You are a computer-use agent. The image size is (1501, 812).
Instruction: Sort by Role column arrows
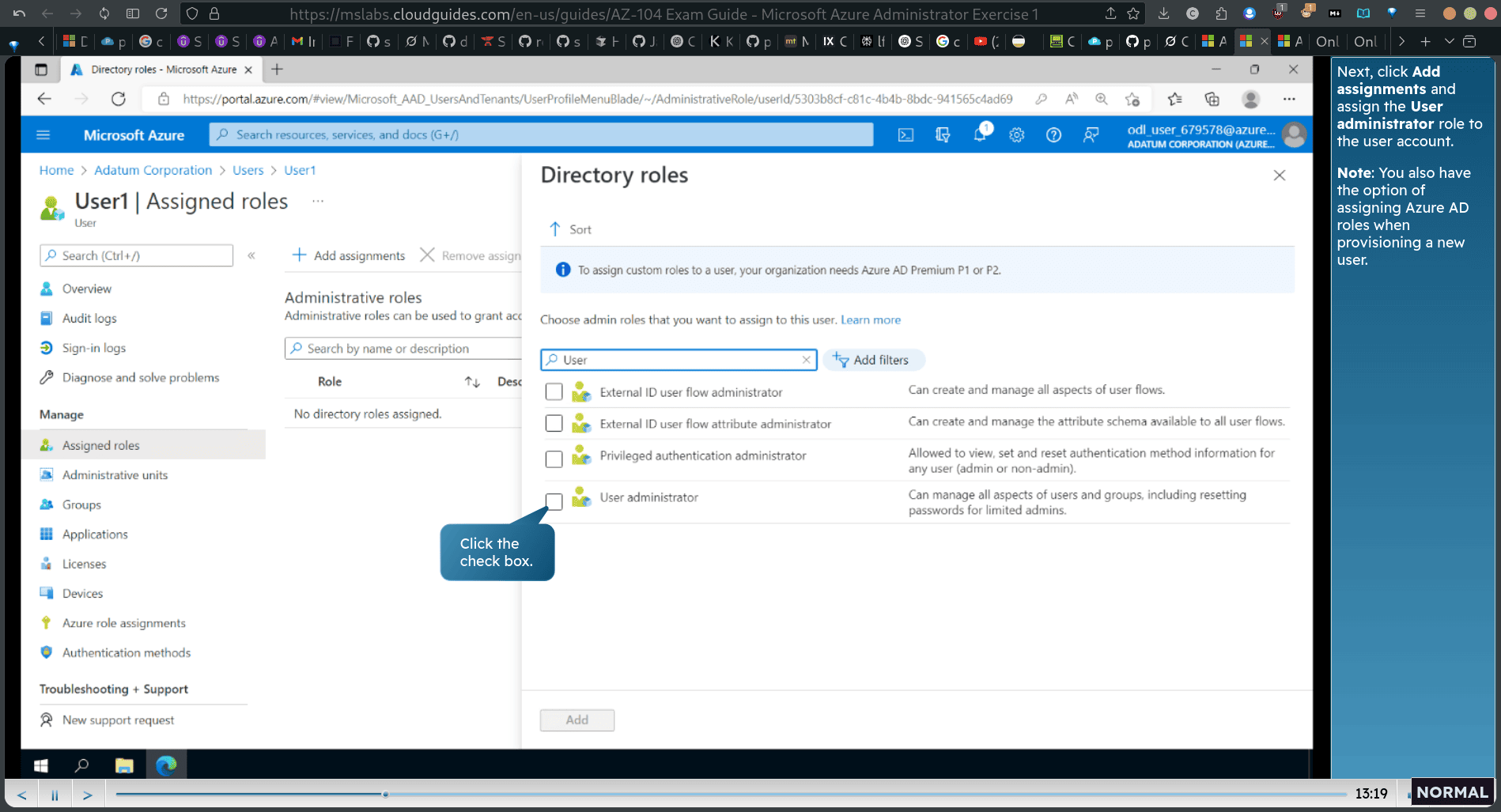click(x=472, y=382)
